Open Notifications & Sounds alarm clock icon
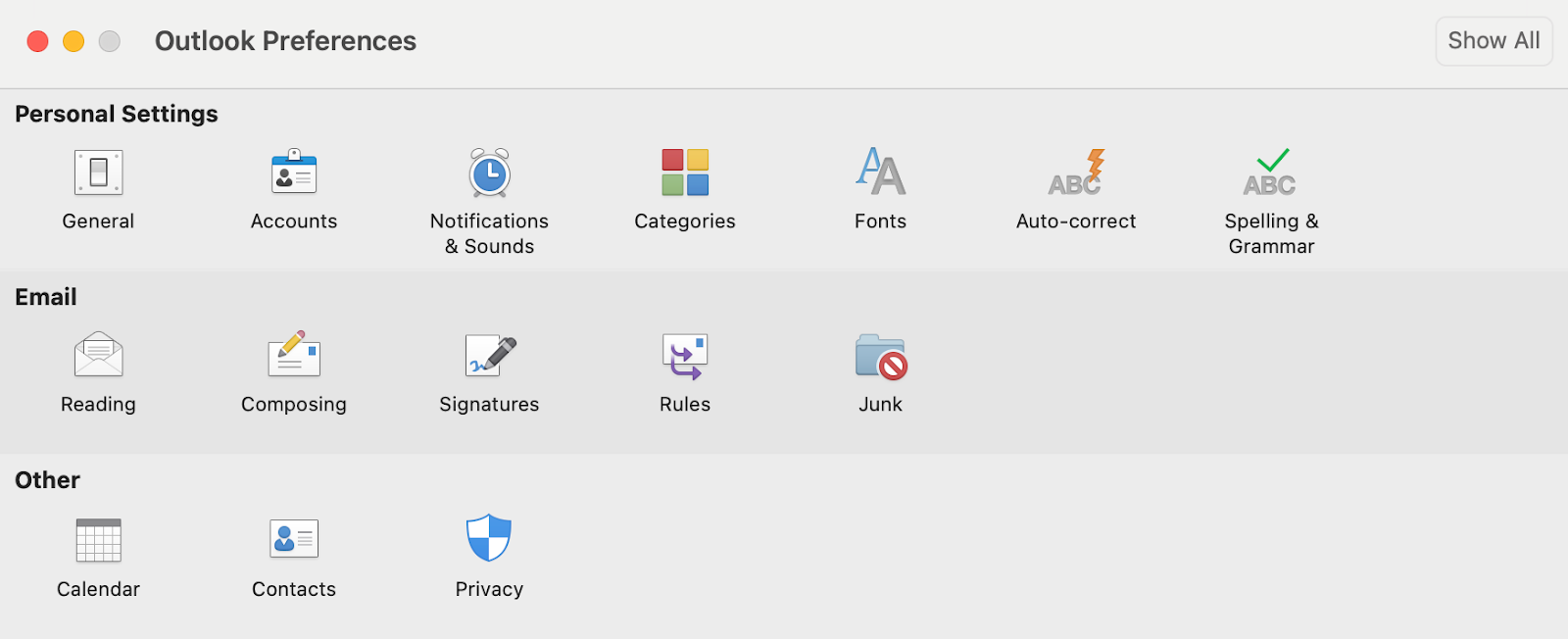This screenshot has width=1568, height=639. tap(489, 172)
